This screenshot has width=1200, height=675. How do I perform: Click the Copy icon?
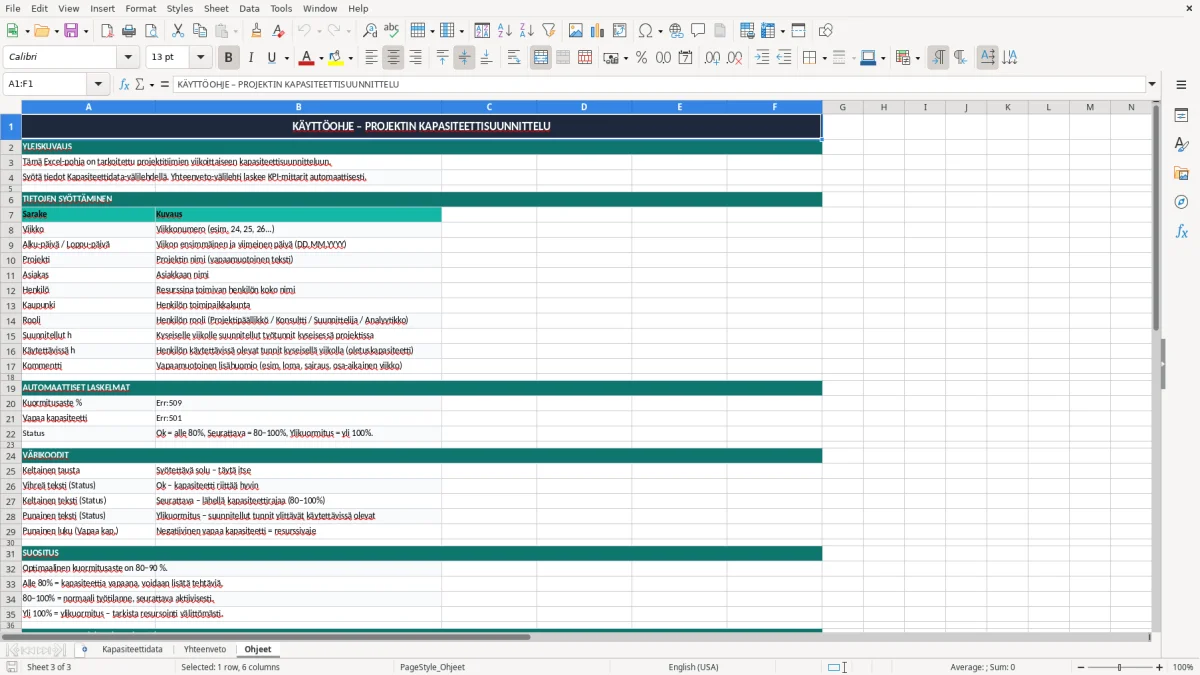pyautogui.click(x=199, y=31)
